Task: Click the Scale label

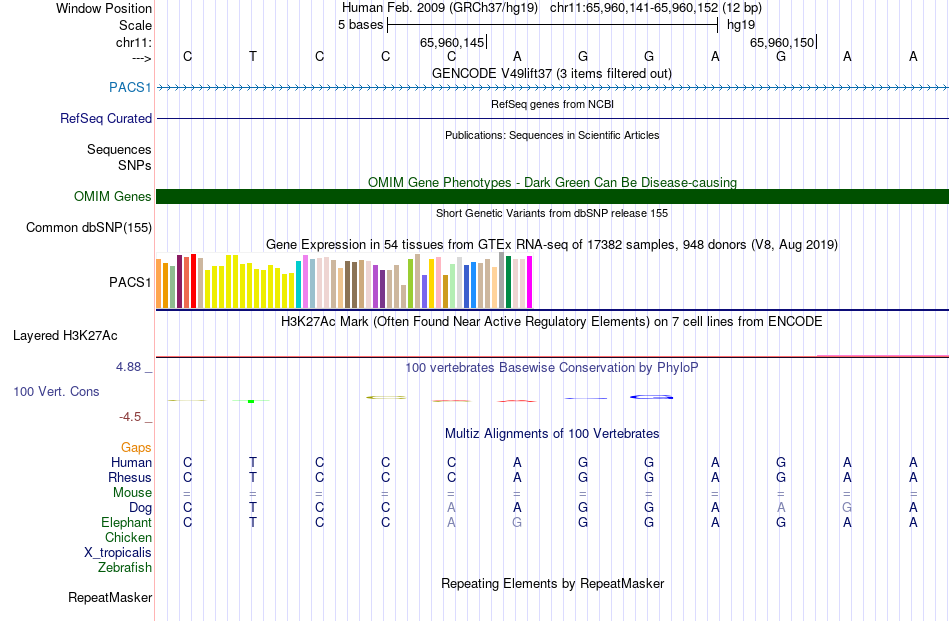Action: pos(135,25)
